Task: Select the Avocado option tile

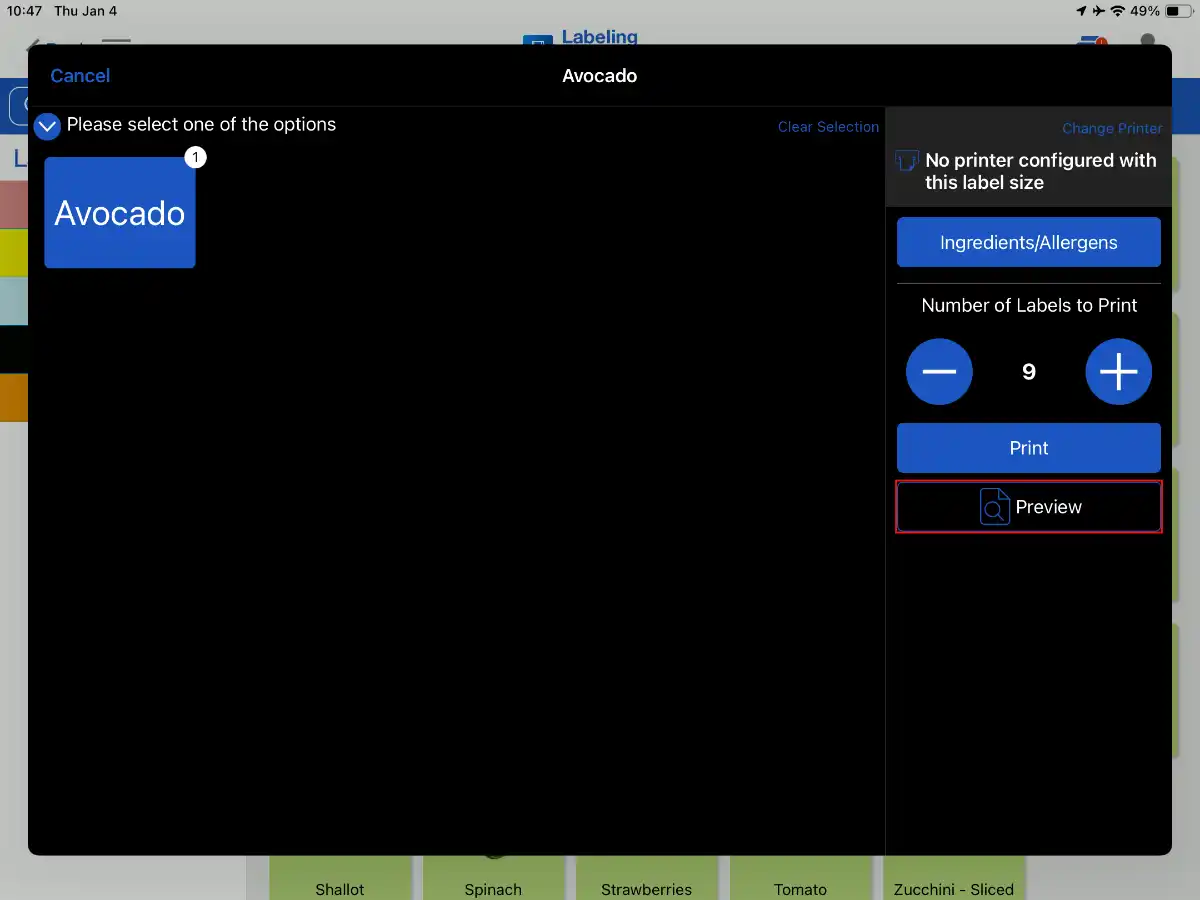Action: pyautogui.click(x=120, y=213)
